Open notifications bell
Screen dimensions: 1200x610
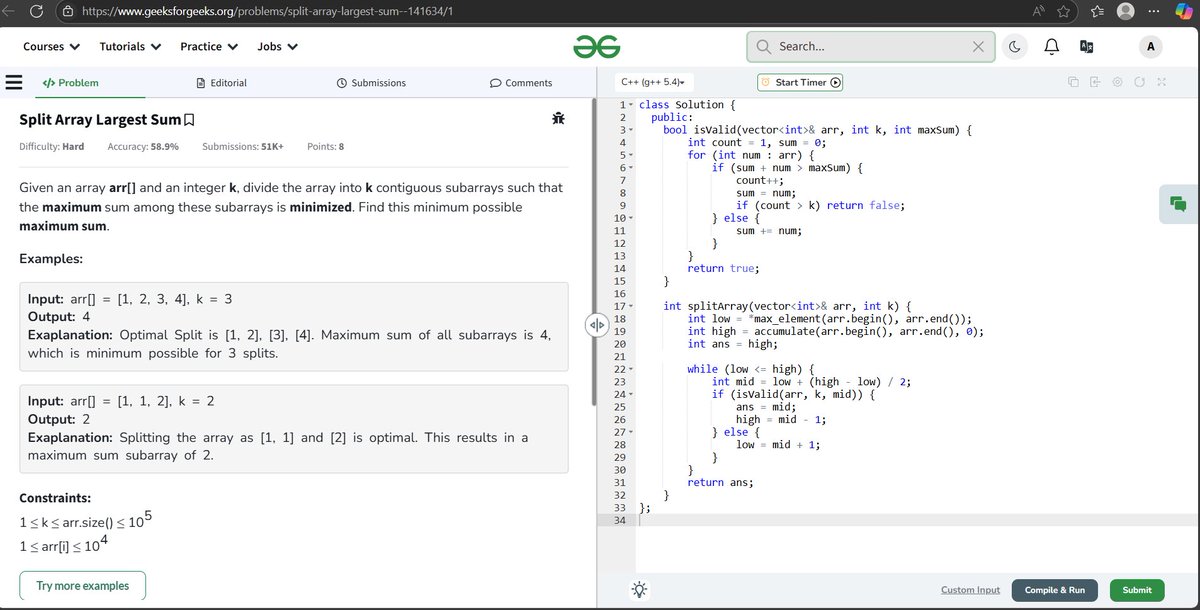point(1051,47)
